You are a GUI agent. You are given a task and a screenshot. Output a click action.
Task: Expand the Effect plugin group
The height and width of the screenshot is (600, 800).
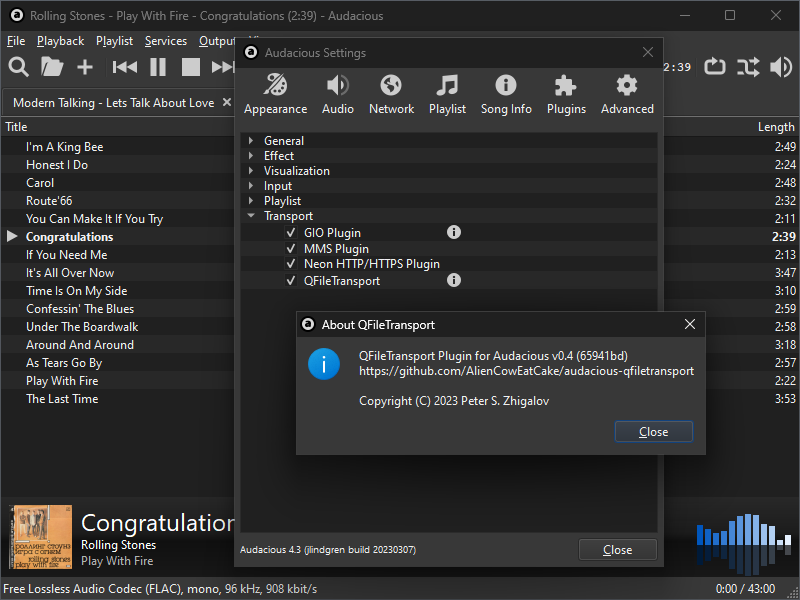(251, 156)
